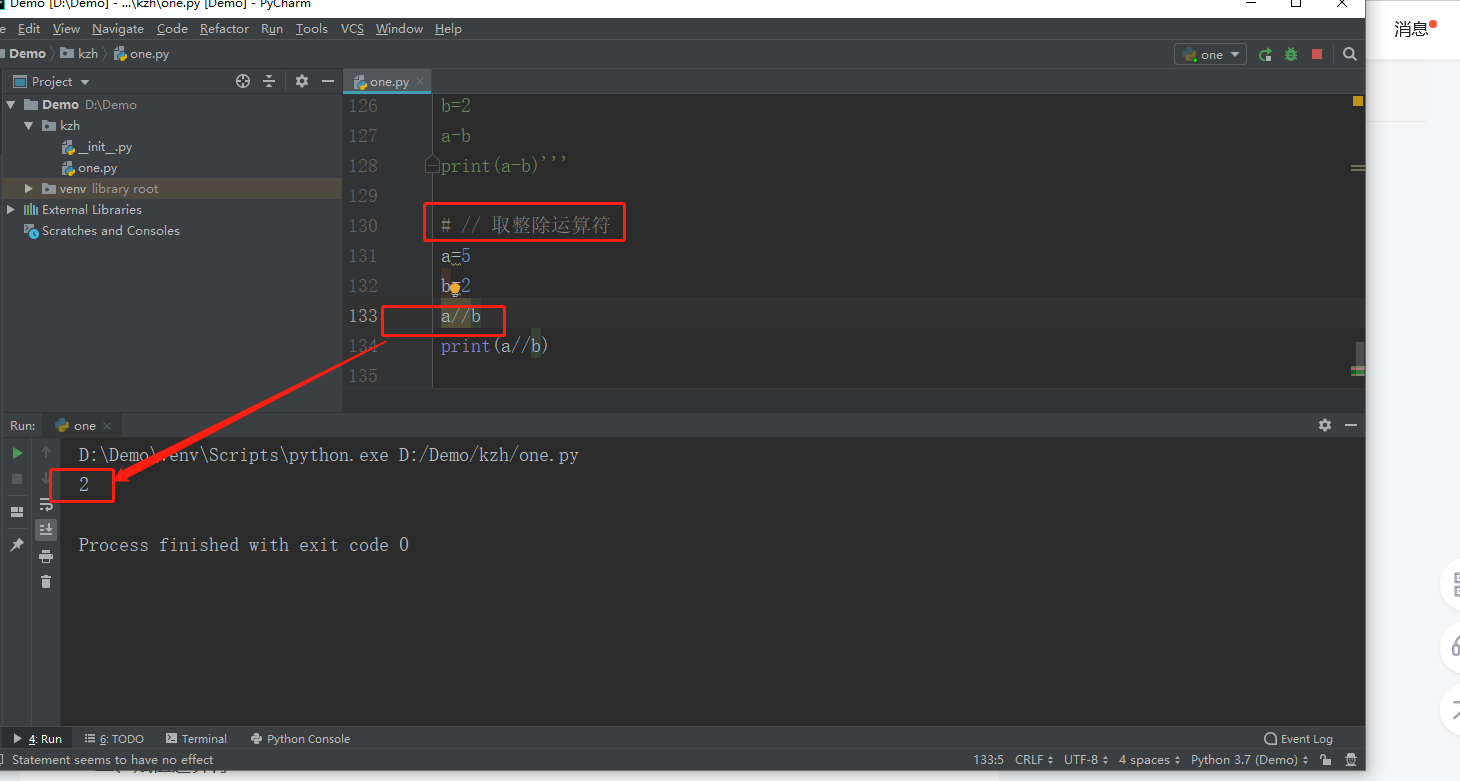Image resolution: width=1460 pixels, height=781 pixels.
Task: Switch to the Python Console tab
Action: coord(300,738)
